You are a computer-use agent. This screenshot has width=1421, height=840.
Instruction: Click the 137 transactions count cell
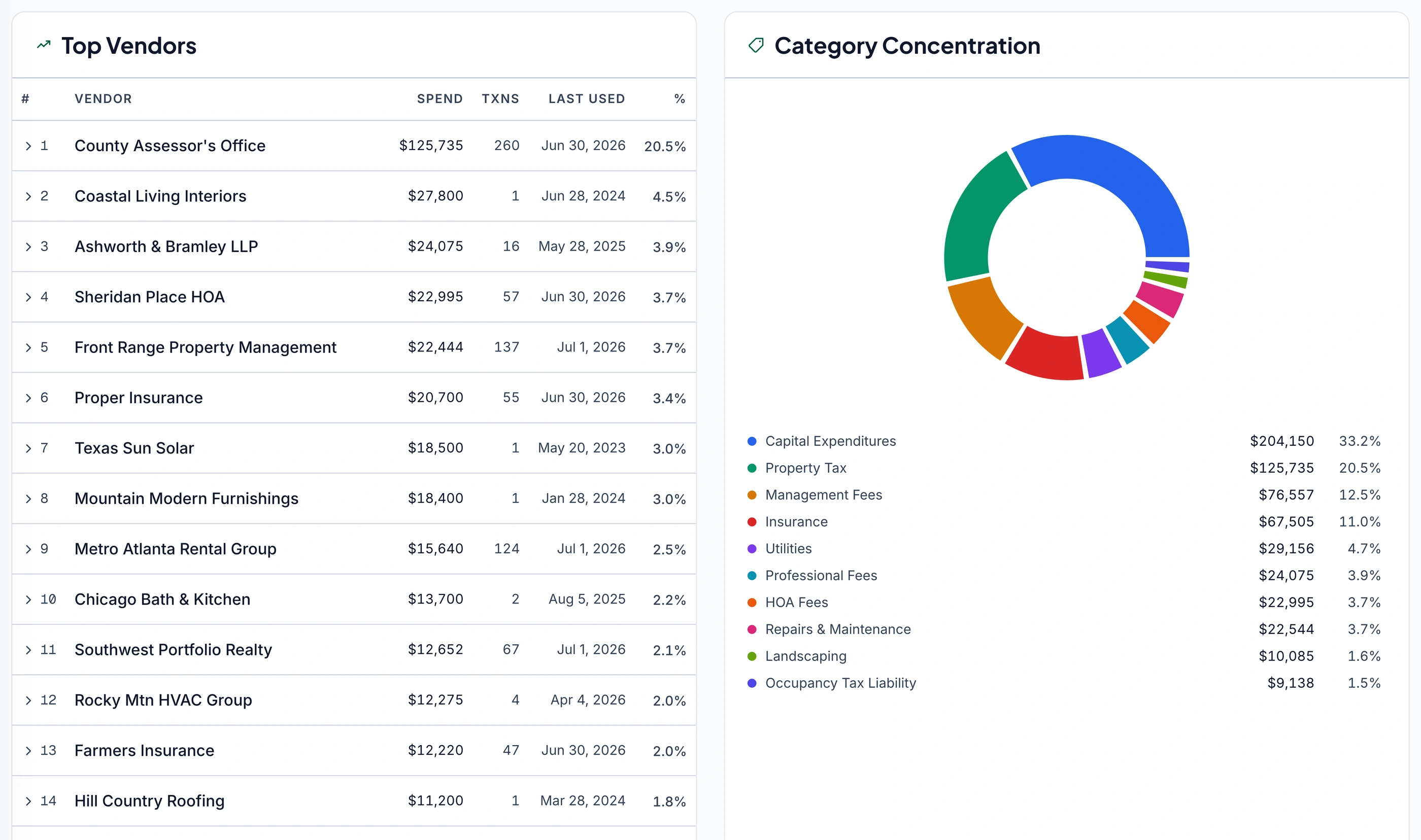point(506,347)
